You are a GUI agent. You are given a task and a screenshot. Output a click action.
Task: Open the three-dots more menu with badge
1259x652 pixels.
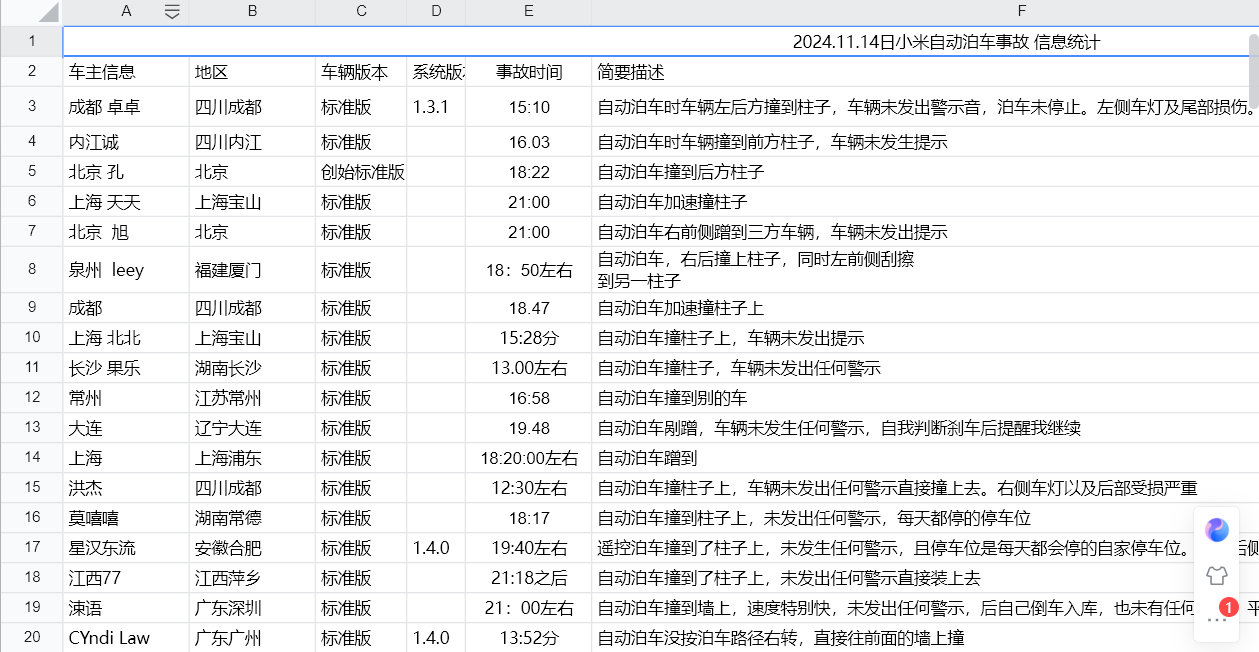coord(1217,619)
